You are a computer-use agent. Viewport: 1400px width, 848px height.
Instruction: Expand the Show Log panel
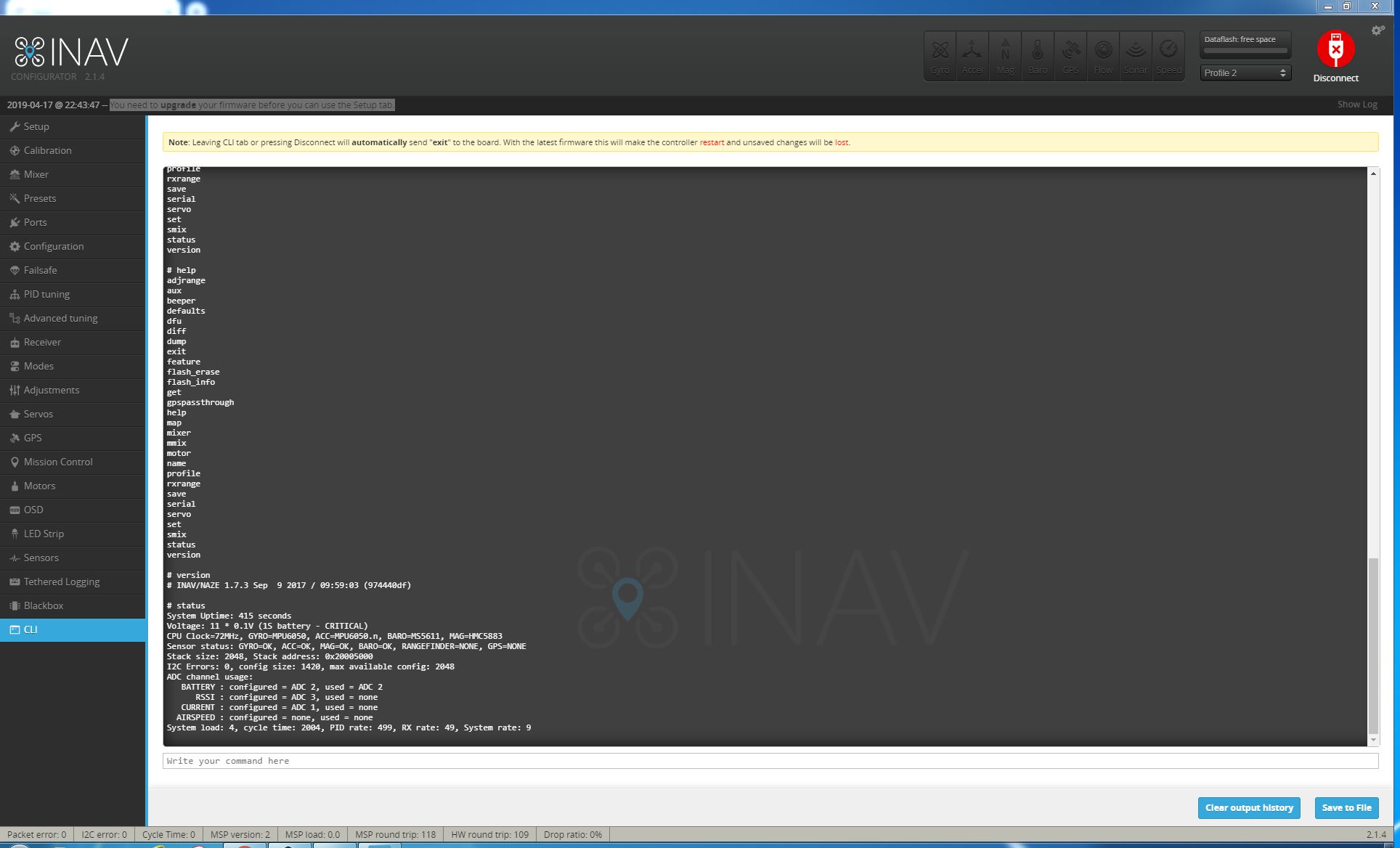(1356, 104)
